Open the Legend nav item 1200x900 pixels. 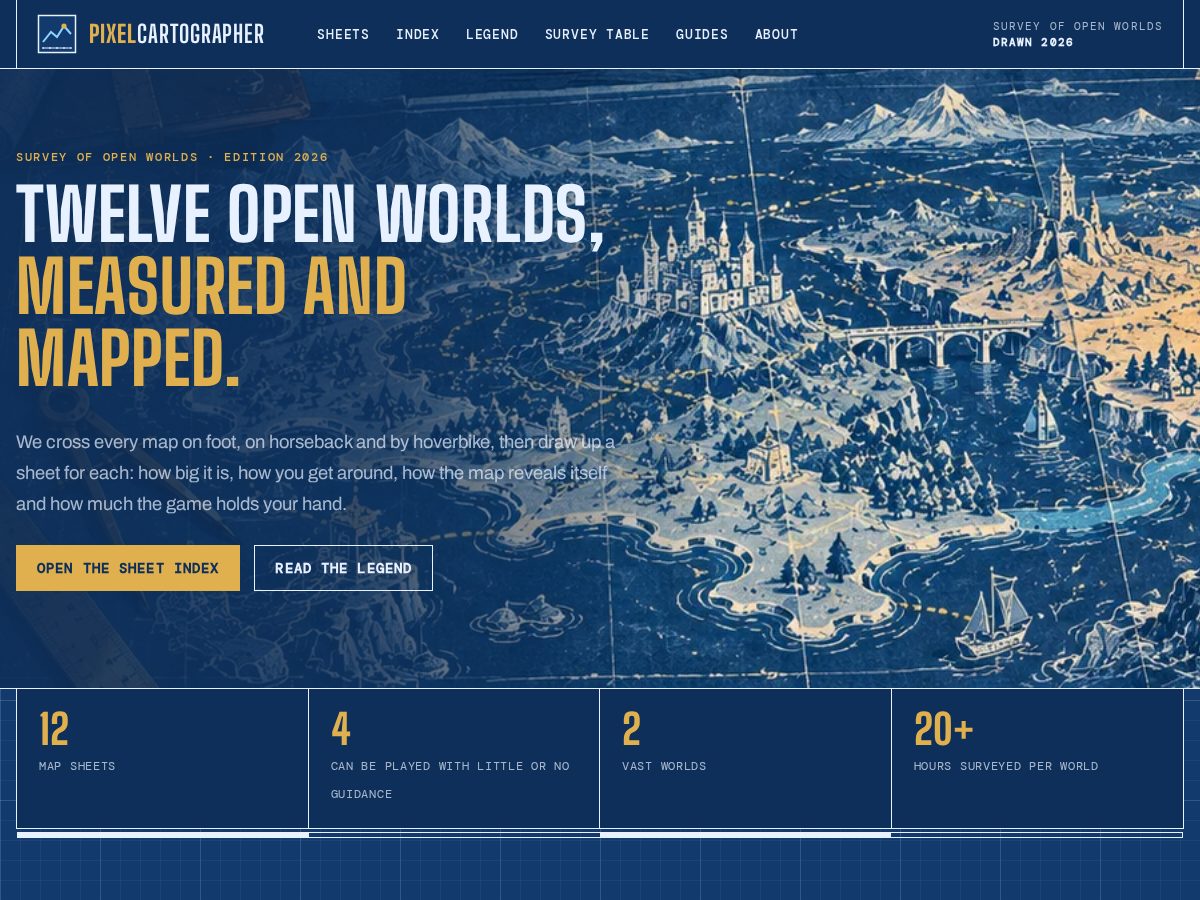492,34
